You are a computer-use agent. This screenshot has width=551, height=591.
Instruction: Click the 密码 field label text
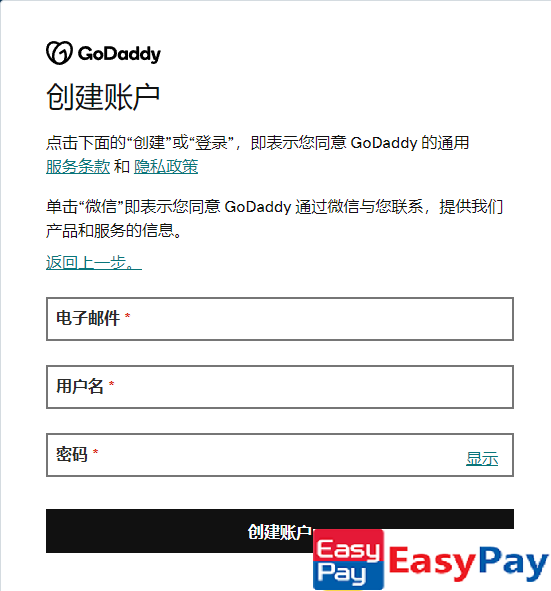tap(72, 454)
